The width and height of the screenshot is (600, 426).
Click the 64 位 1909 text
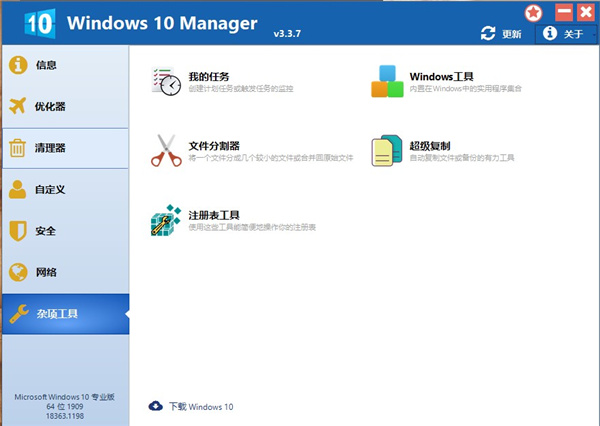point(65,406)
